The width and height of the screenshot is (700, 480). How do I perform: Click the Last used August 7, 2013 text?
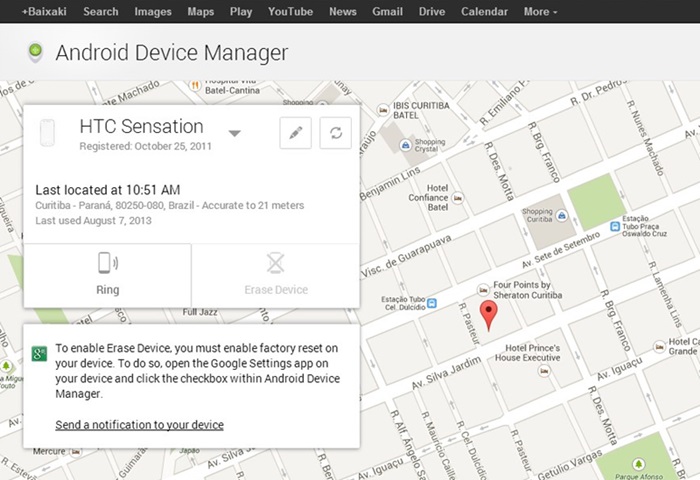(x=93, y=221)
